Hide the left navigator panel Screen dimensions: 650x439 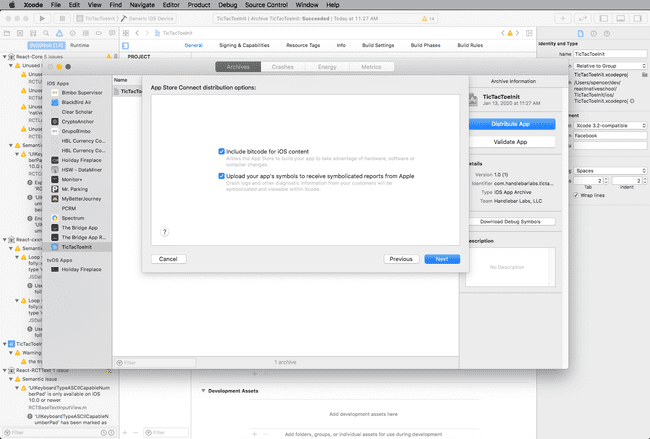click(x=604, y=18)
